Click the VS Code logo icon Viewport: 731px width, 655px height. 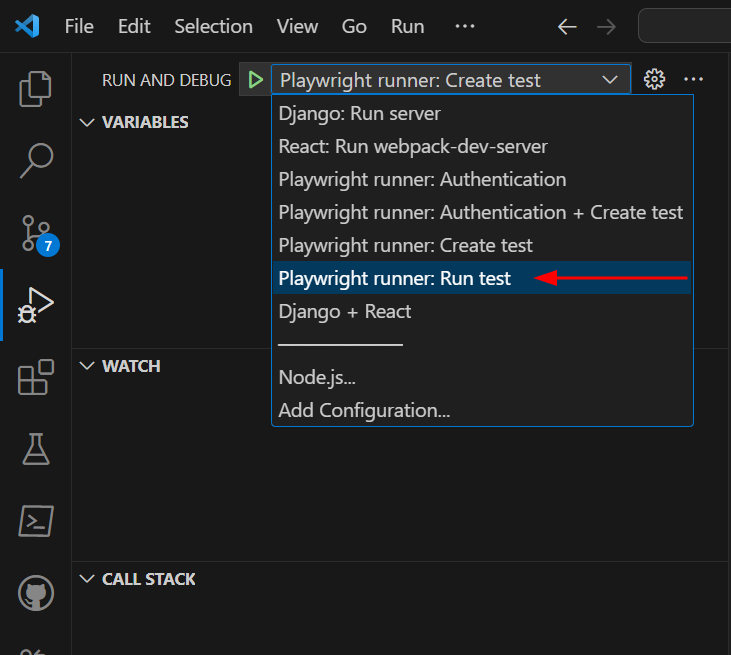coord(27,26)
